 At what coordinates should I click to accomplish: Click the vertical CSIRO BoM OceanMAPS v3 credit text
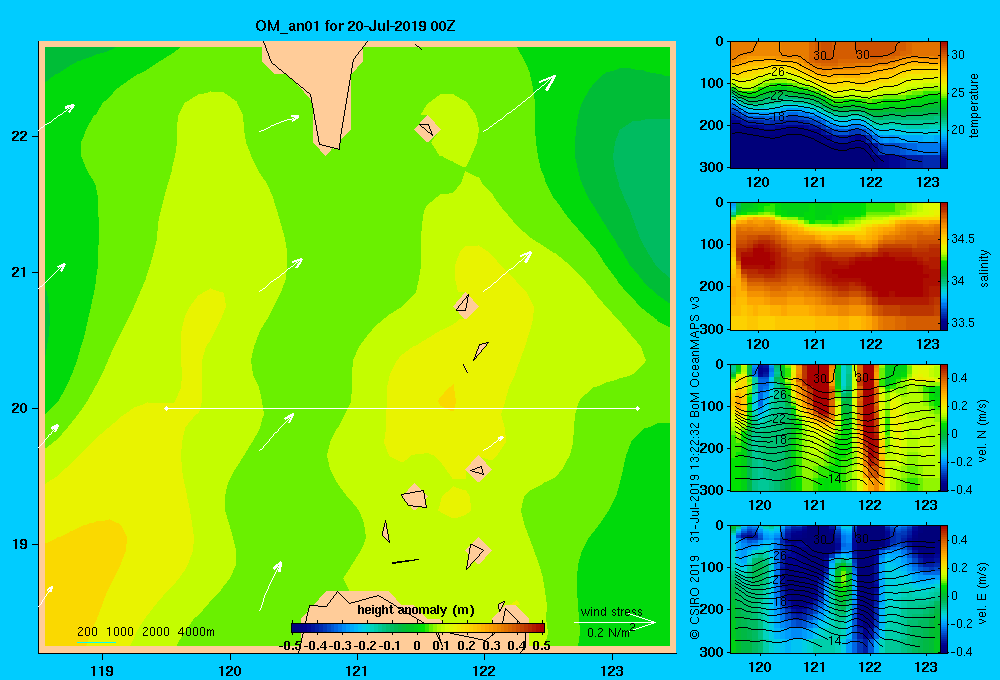point(695,468)
